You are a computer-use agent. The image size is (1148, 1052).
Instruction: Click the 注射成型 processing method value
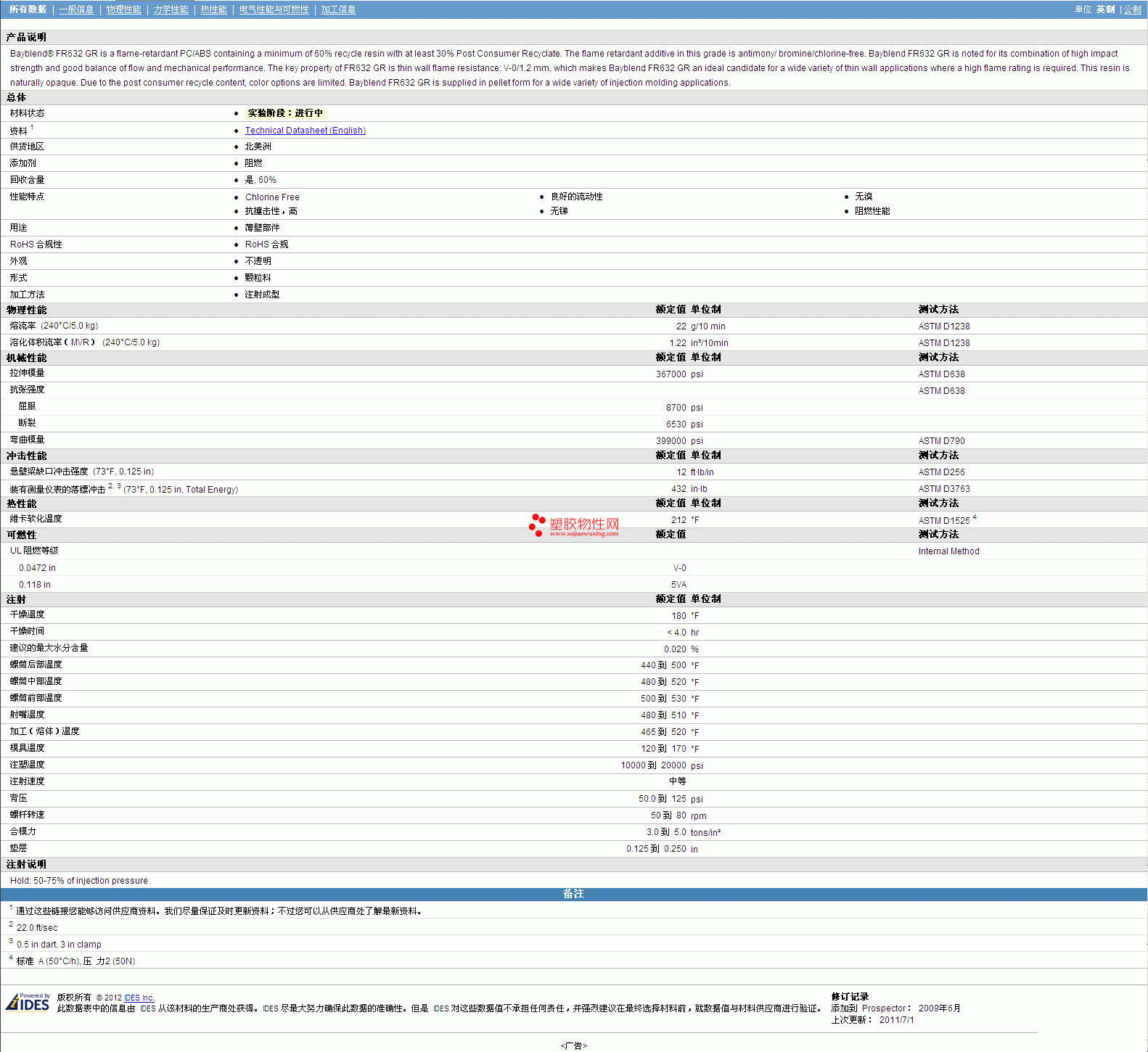tap(262, 295)
